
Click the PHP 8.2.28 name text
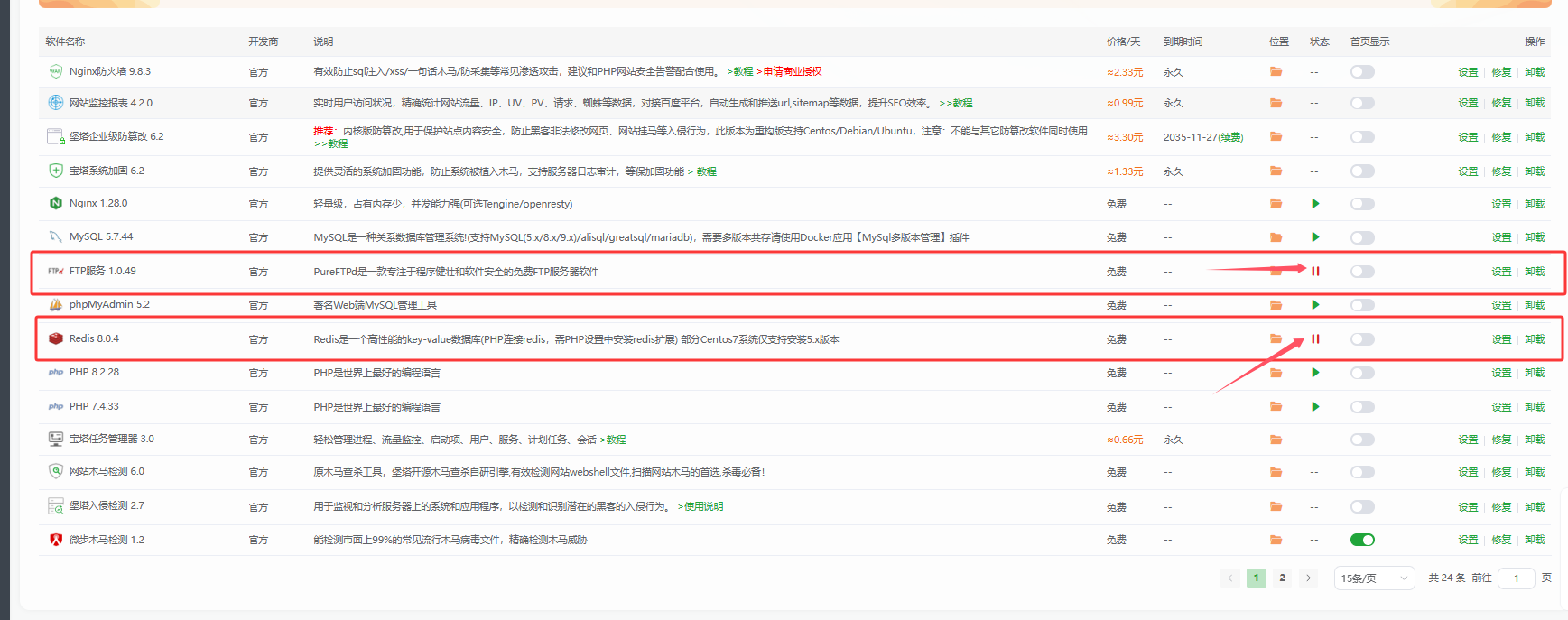(94, 372)
